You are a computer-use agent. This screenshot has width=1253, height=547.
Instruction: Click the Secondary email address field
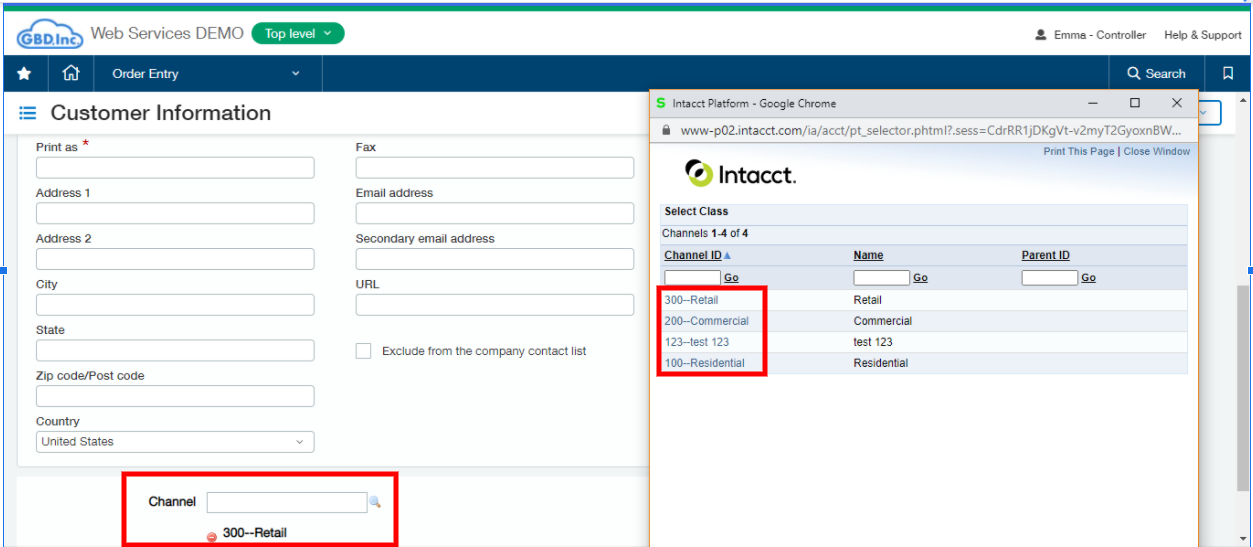tap(495, 259)
